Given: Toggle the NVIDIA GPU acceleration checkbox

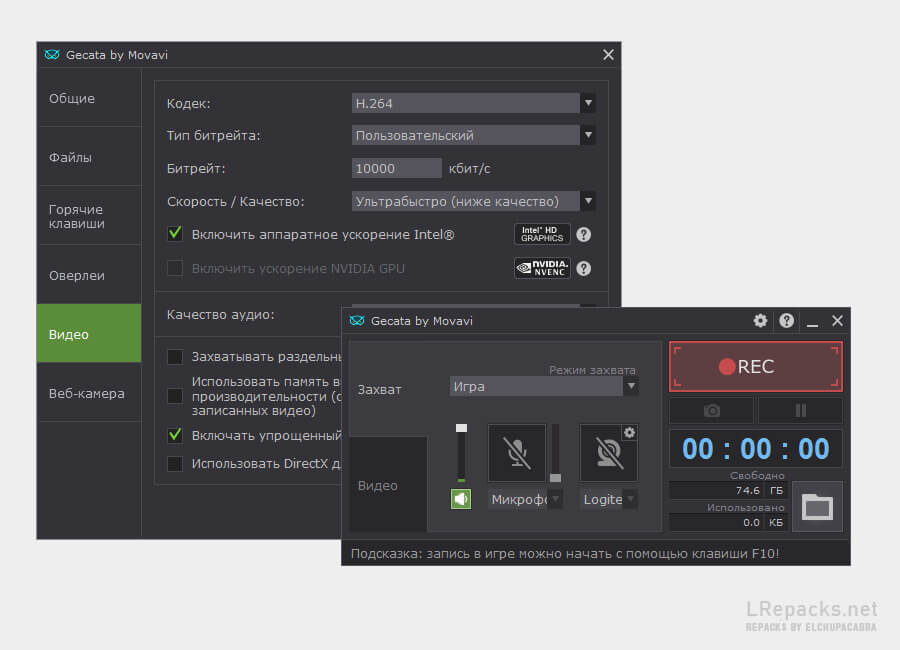Looking at the screenshot, I should click(175, 268).
